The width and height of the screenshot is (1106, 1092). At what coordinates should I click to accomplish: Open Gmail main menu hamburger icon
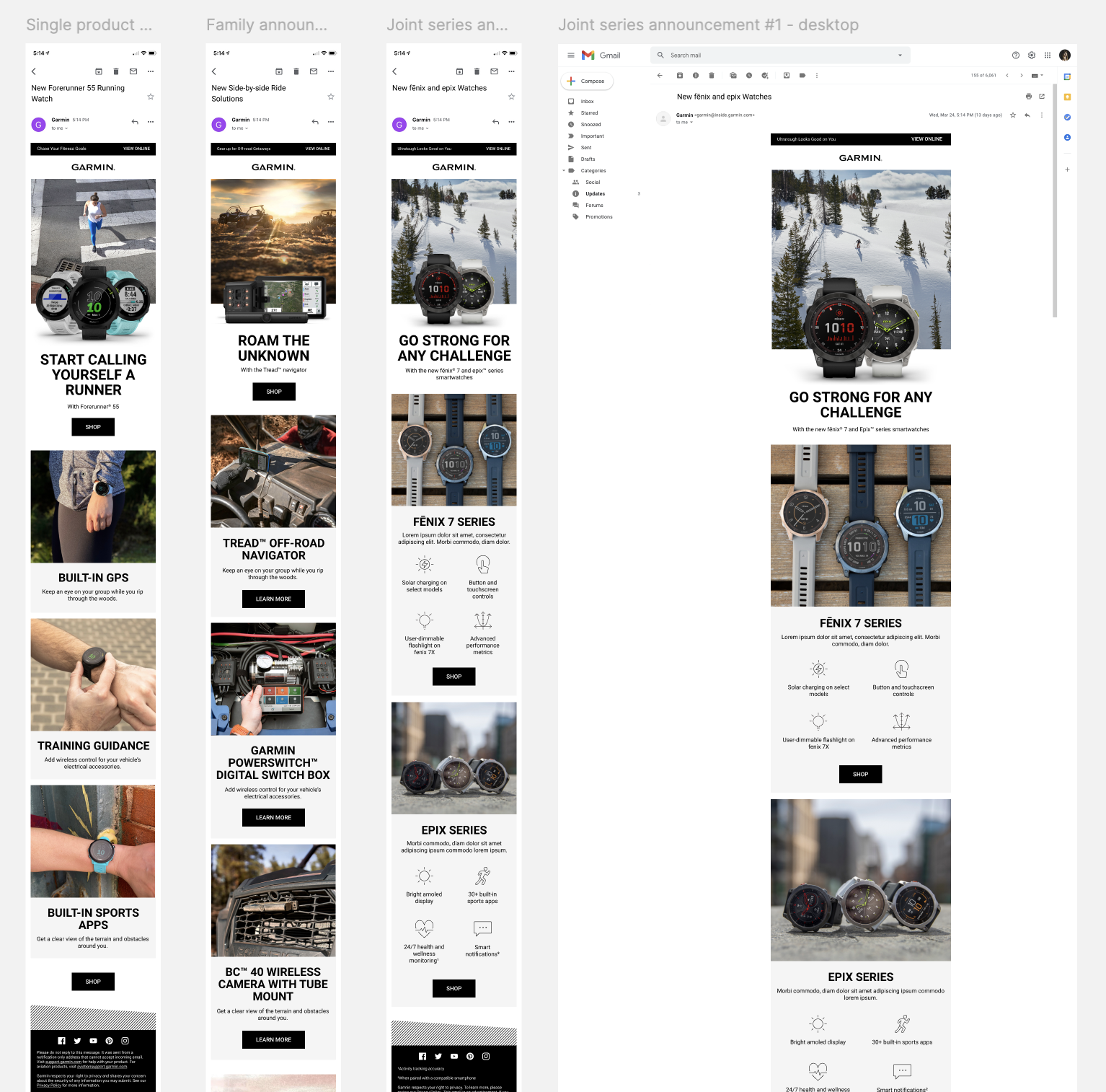pyautogui.click(x=571, y=55)
